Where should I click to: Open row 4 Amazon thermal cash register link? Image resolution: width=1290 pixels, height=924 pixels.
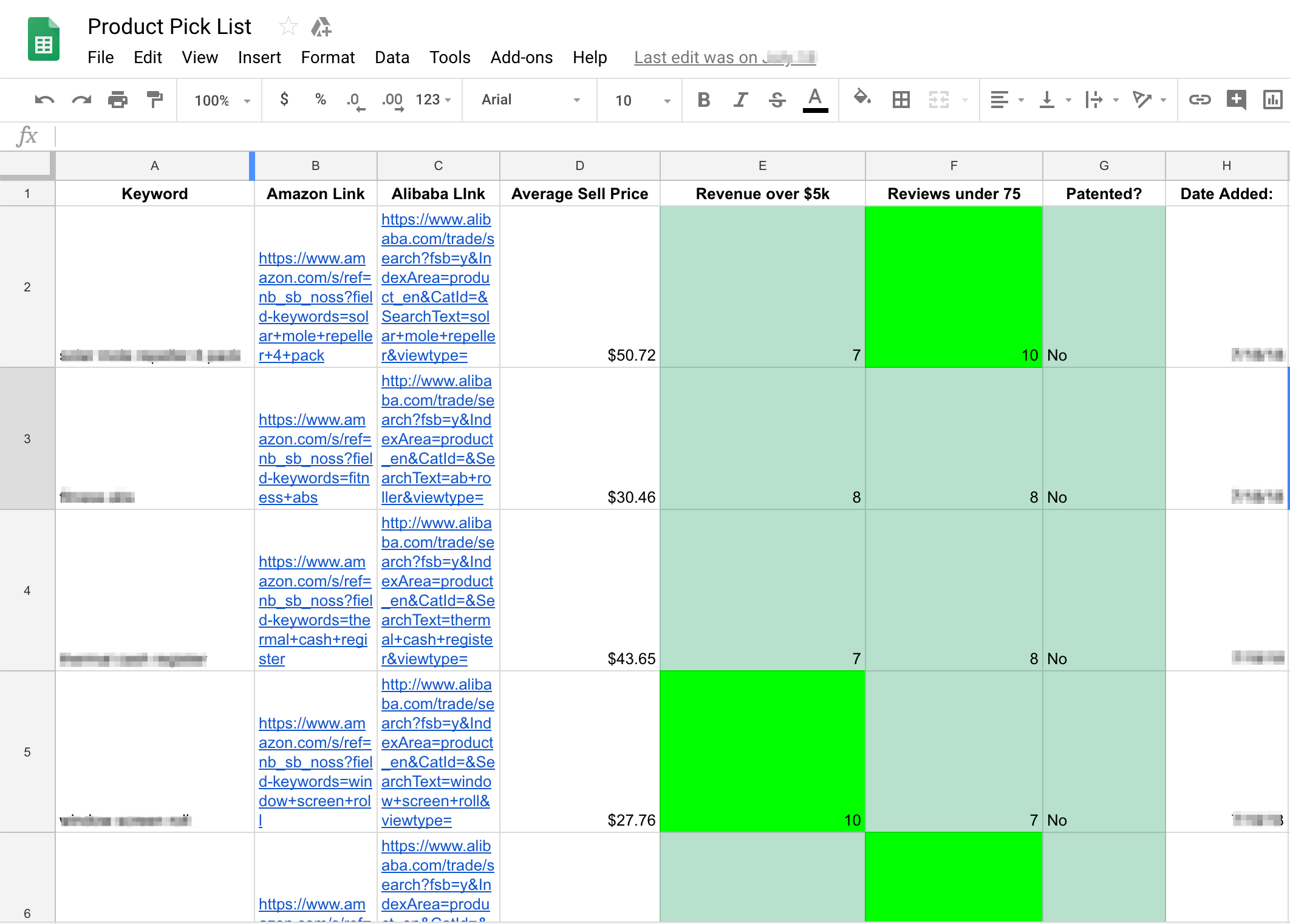click(315, 610)
